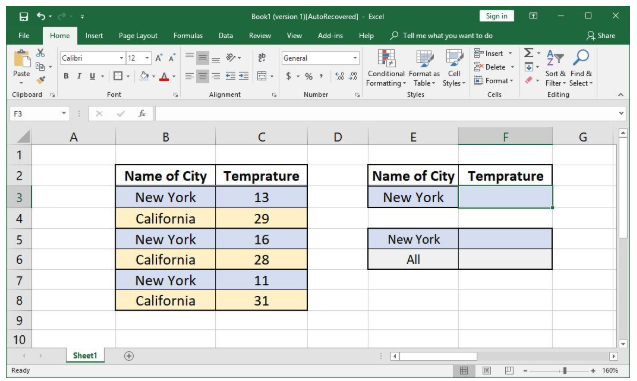Open the File tab
This screenshot has width=637, height=381.
(24, 36)
